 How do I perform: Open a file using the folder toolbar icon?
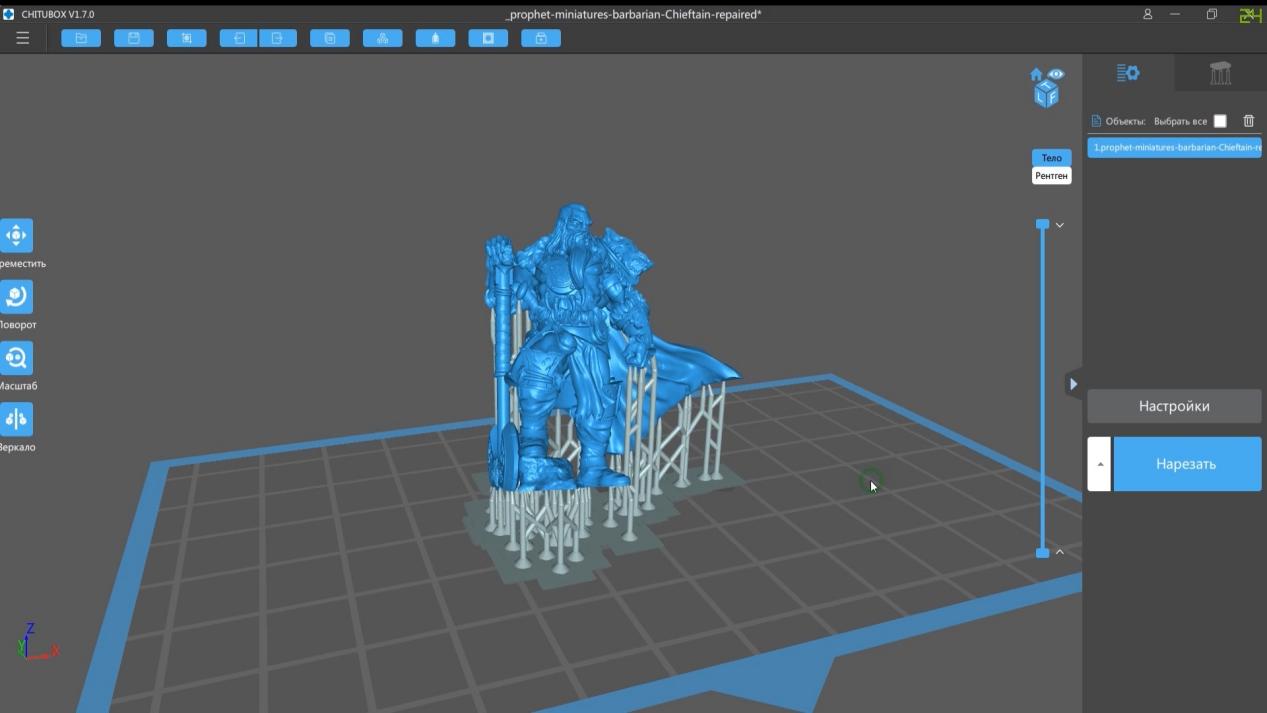[80, 37]
